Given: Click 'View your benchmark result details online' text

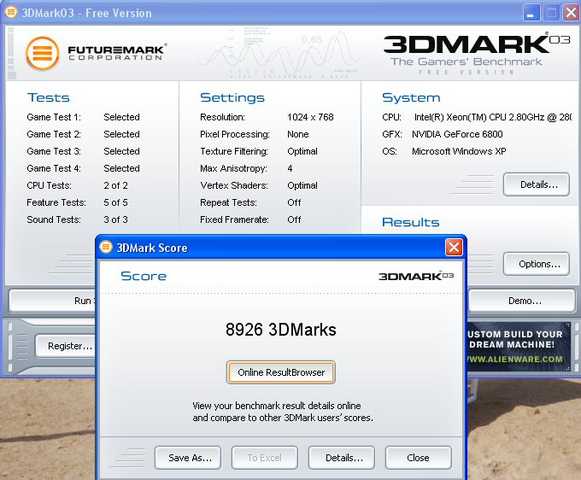Looking at the screenshot, I should click(276, 405).
